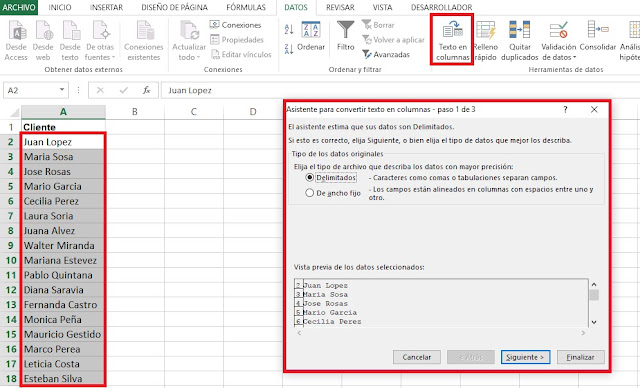Viewport: 640px width, 388px height.
Task: Click the Siguiente button
Action: pyautogui.click(x=525, y=357)
